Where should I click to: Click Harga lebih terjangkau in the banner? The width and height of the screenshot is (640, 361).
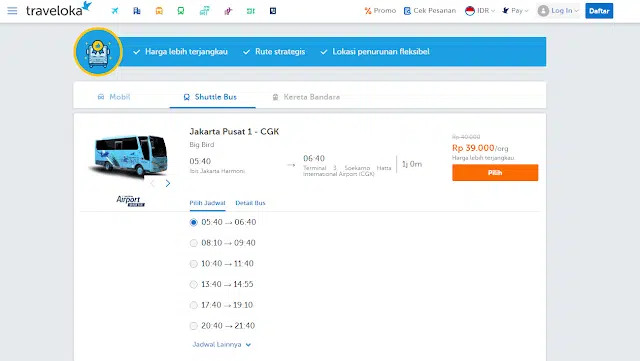pyautogui.click(x=186, y=52)
